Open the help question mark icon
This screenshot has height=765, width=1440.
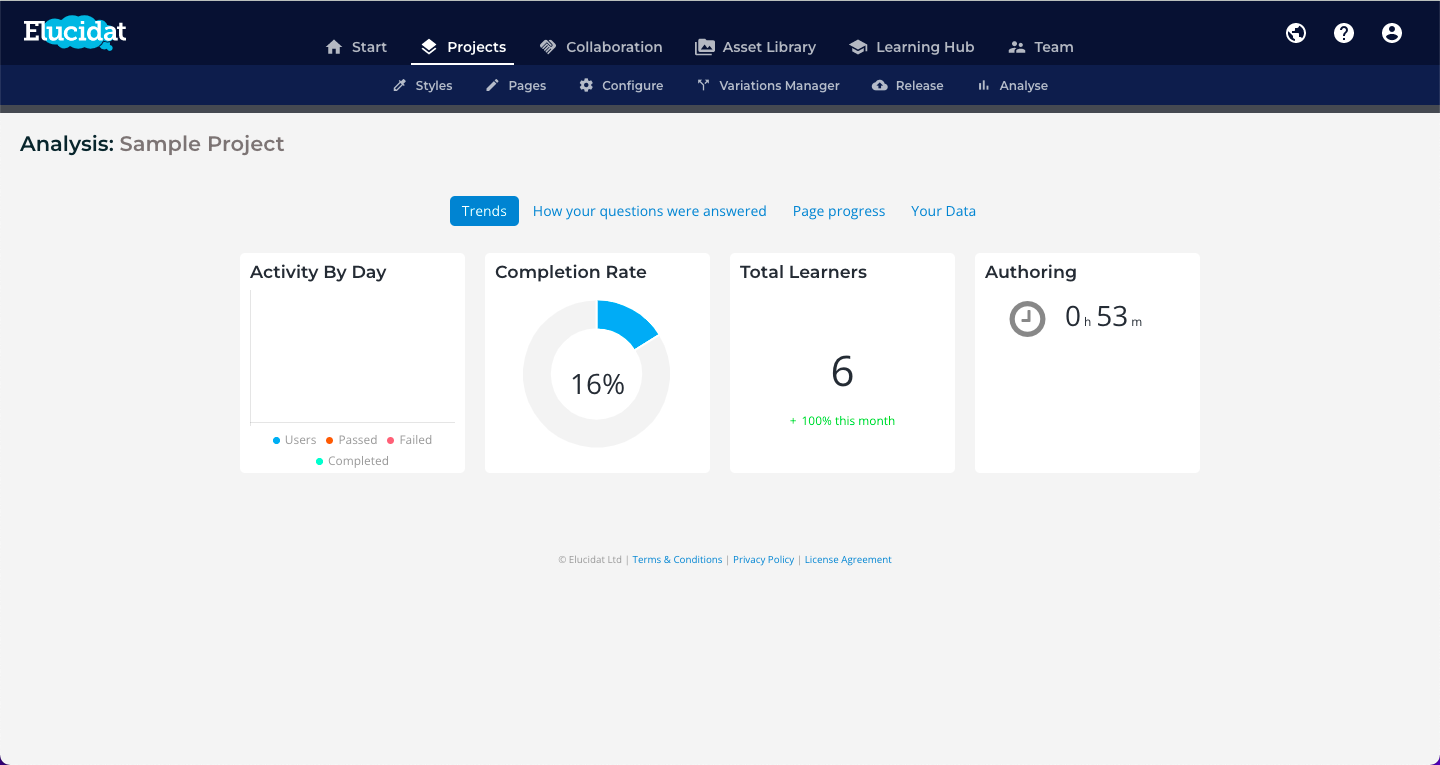(1344, 33)
